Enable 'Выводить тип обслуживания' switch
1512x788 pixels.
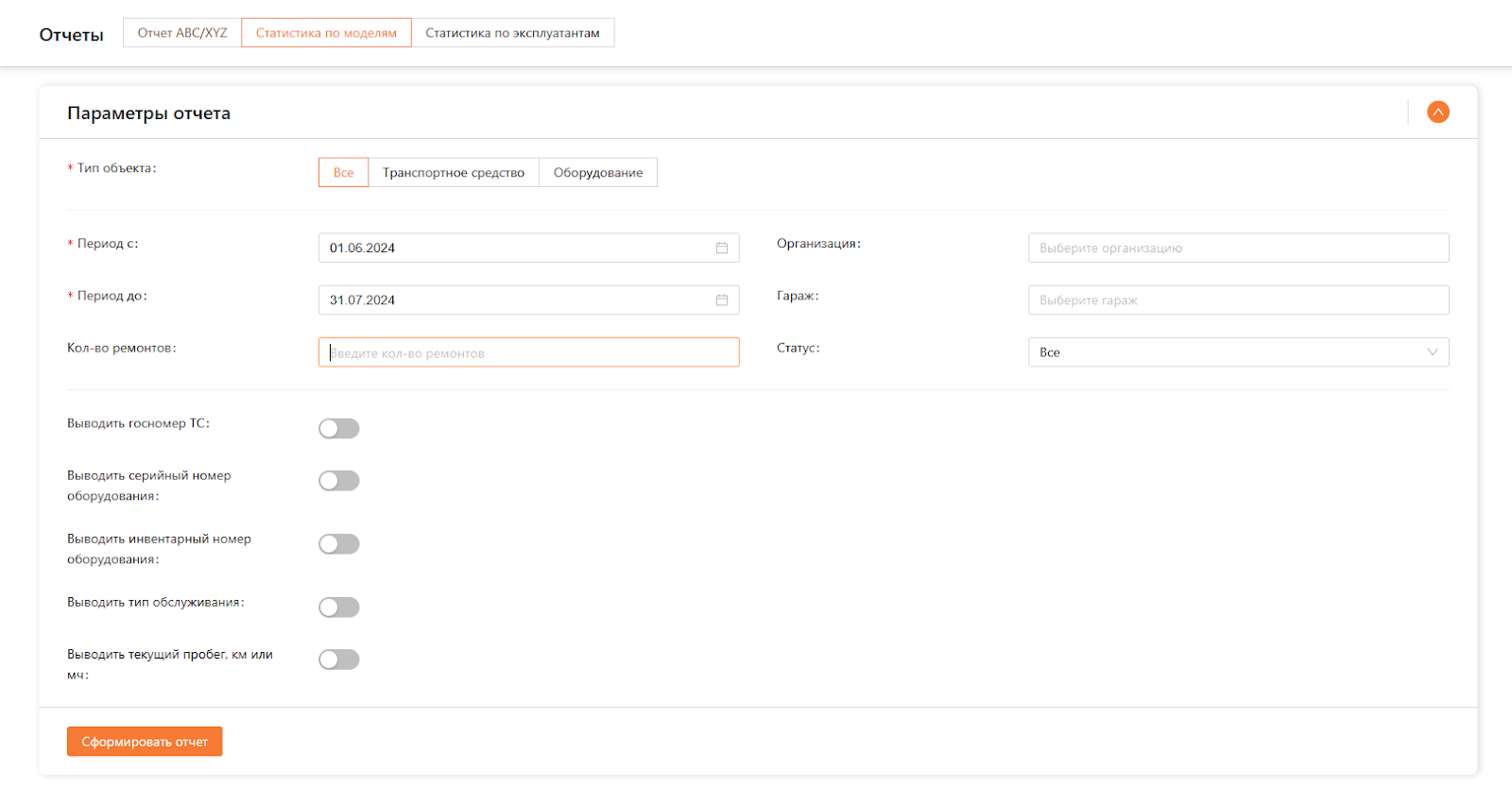coord(339,608)
